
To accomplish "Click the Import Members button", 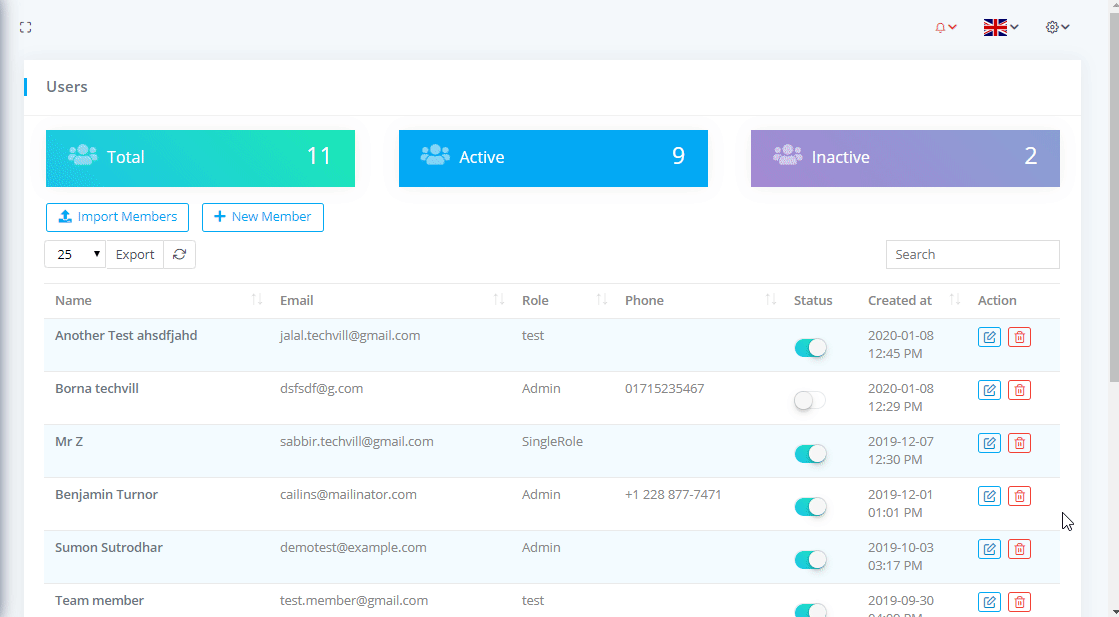I will [x=117, y=217].
